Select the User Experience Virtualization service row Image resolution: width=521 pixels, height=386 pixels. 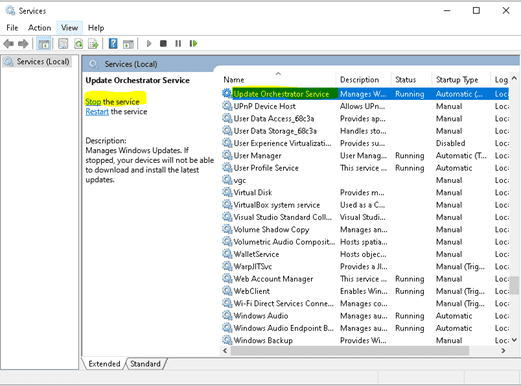365,143
